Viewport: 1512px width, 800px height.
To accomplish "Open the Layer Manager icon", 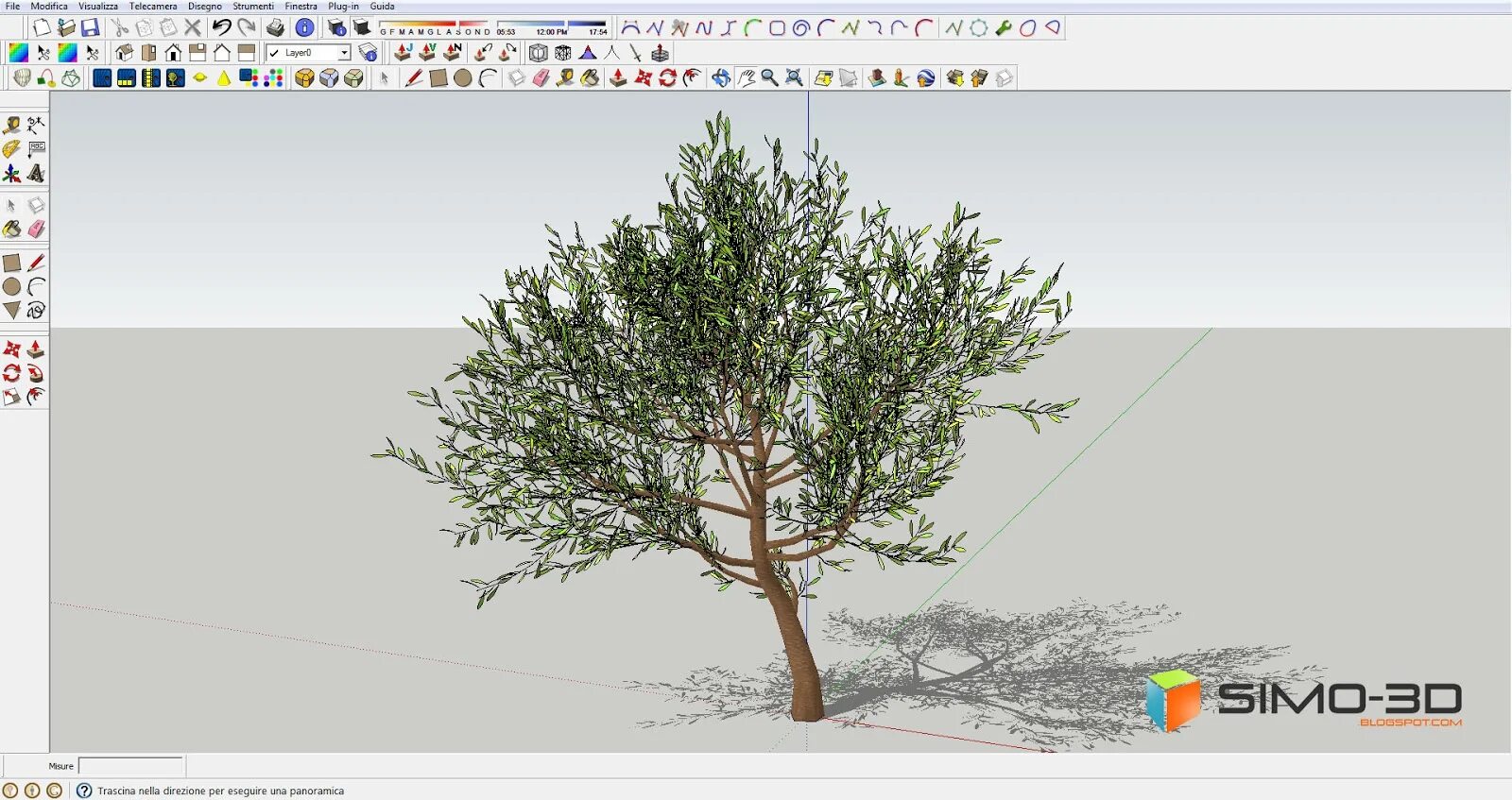I will [369, 53].
